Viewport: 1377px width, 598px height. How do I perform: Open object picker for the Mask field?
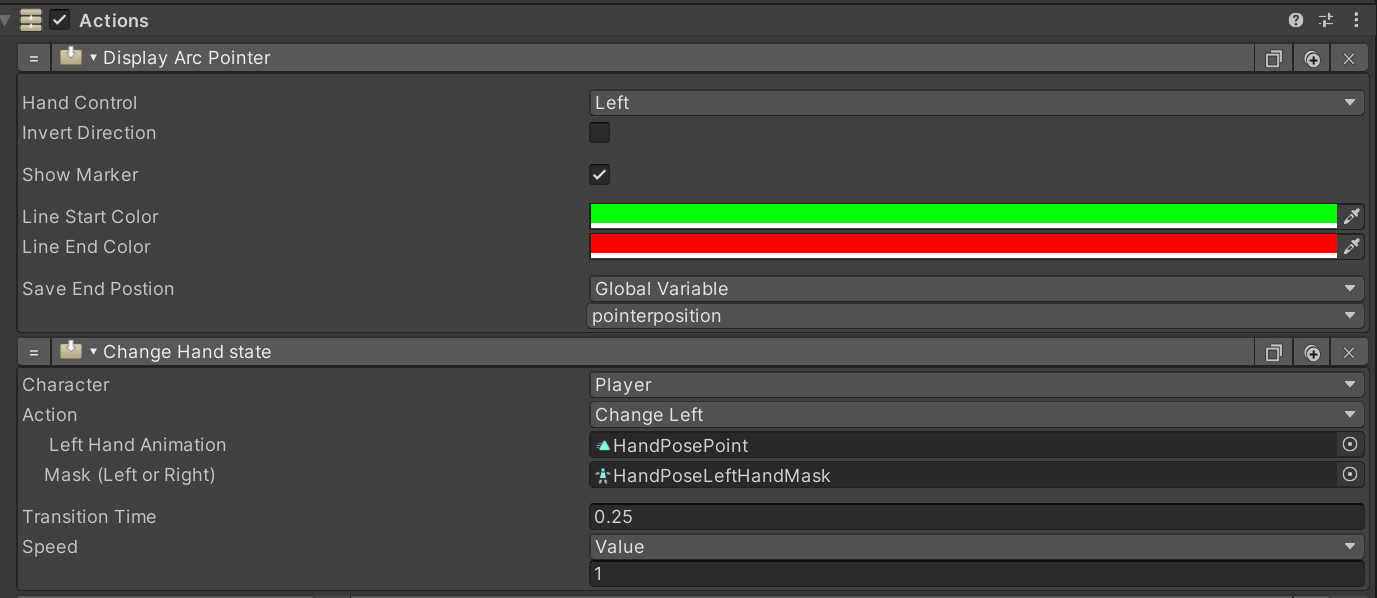tap(1350, 475)
